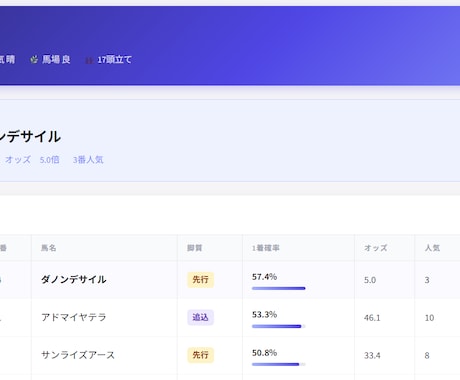This screenshot has width=460, height=380.
Task: Click the horse count icon beside 17頭立て
Action: pyautogui.click(x=89, y=60)
